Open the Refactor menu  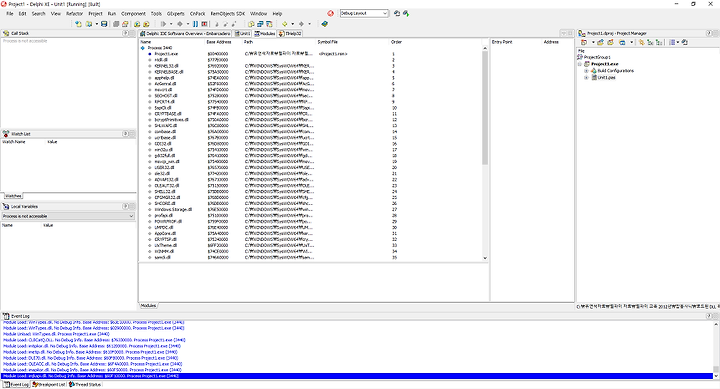(x=74, y=14)
